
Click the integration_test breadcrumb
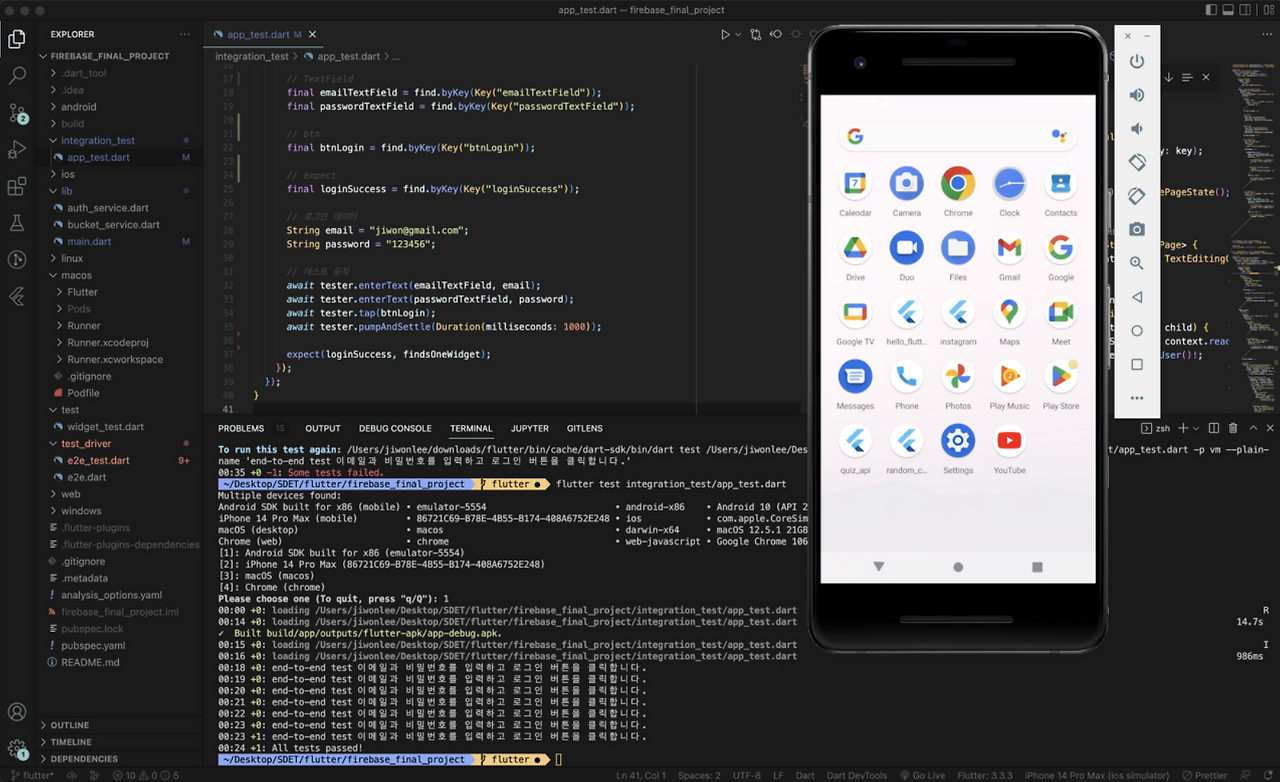(x=252, y=57)
